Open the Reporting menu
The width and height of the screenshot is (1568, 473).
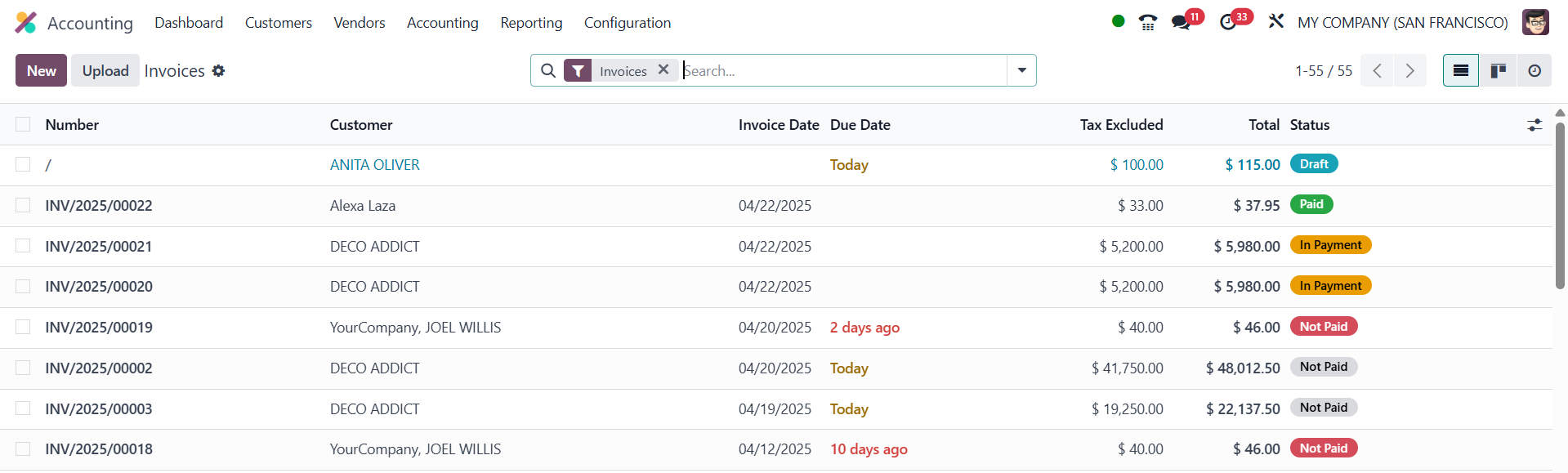point(531,23)
